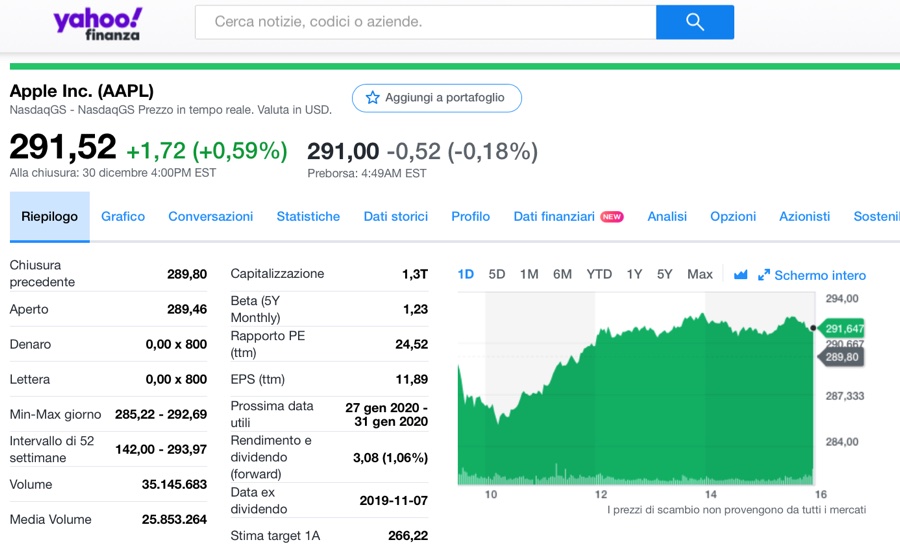
Task: Select the 5D chart range
Action: (497, 274)
